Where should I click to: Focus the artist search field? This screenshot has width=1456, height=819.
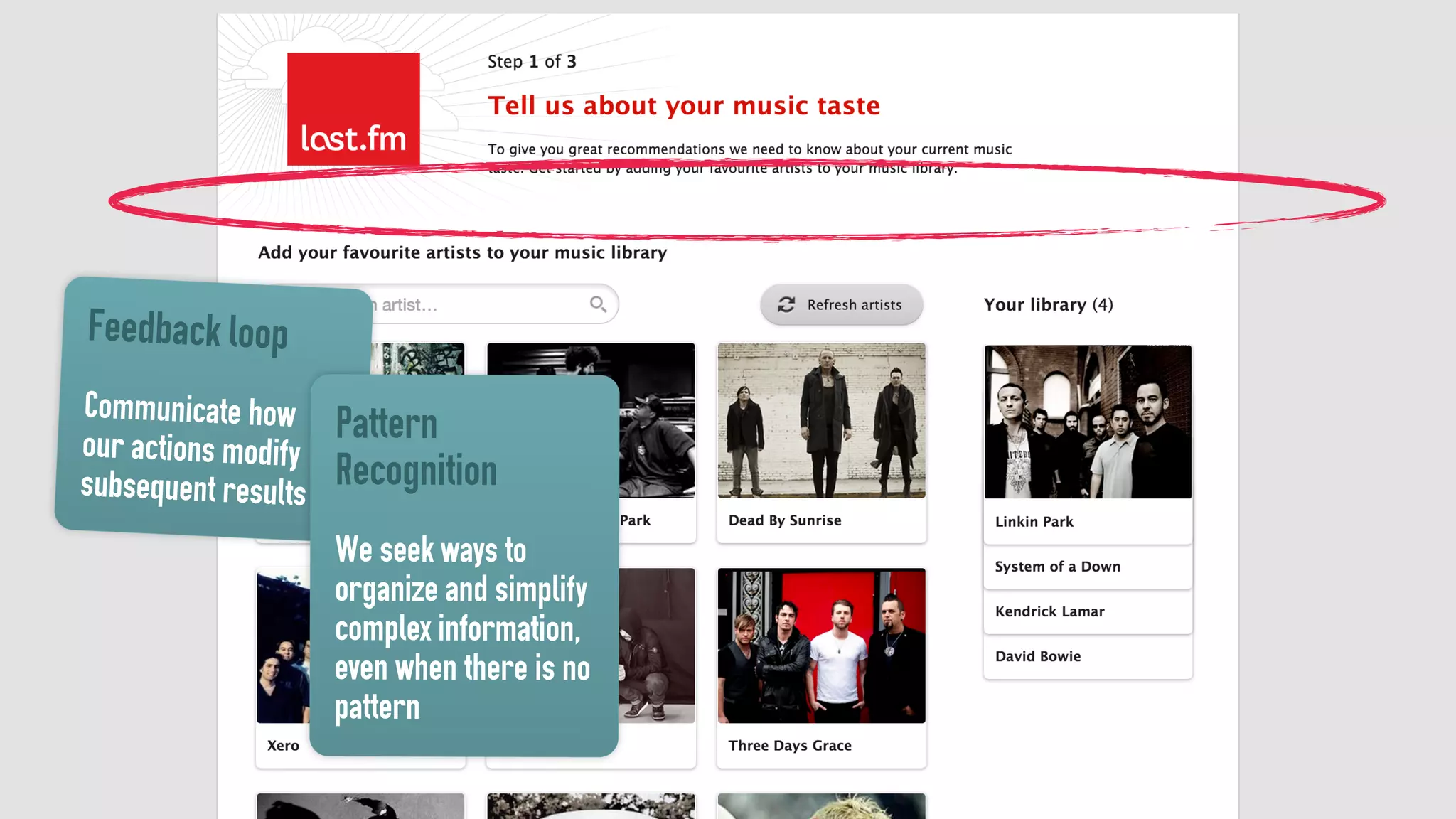[483, 305]
